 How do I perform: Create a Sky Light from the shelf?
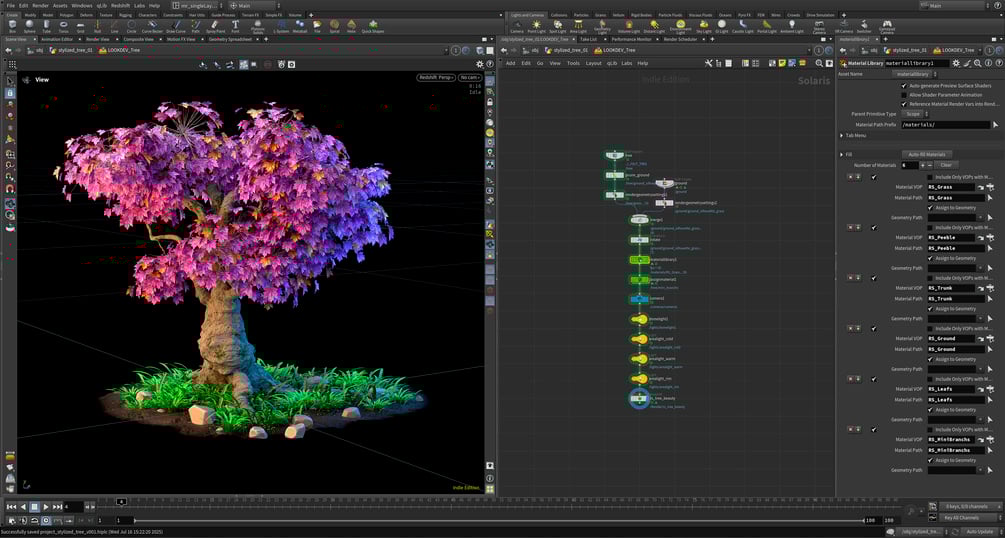(x=704, y=26)
